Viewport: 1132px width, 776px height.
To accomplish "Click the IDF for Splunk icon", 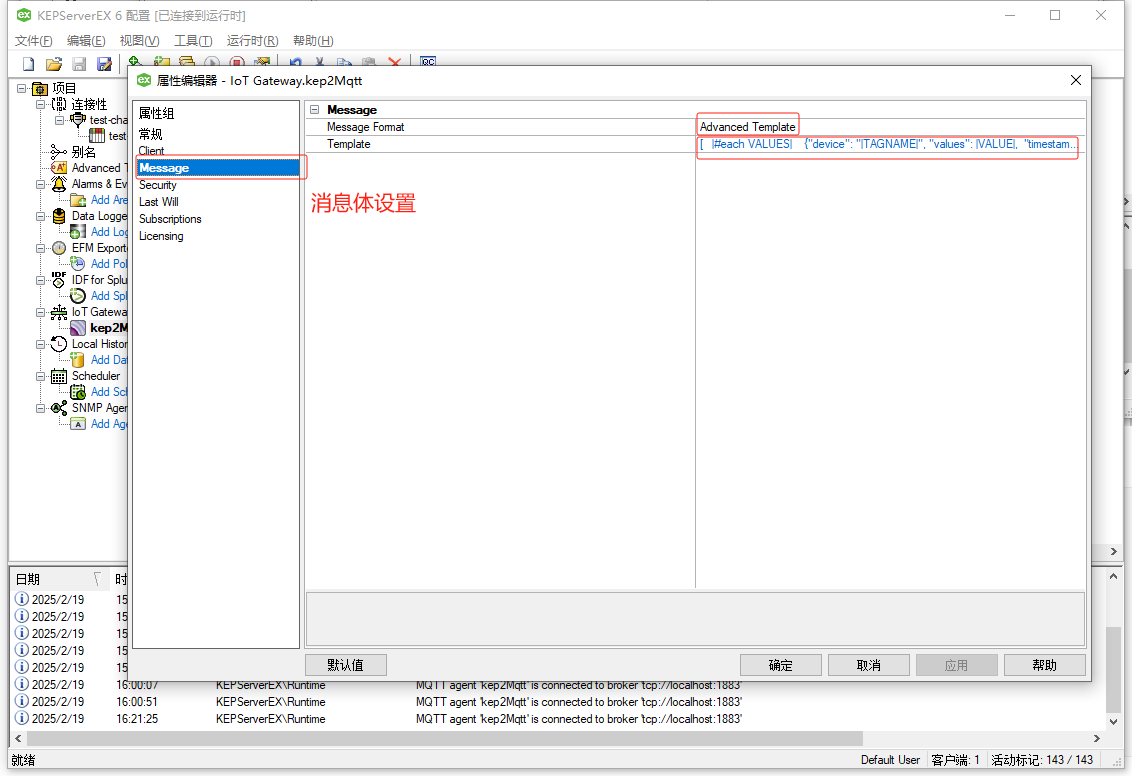I will [x=59, y=279].
